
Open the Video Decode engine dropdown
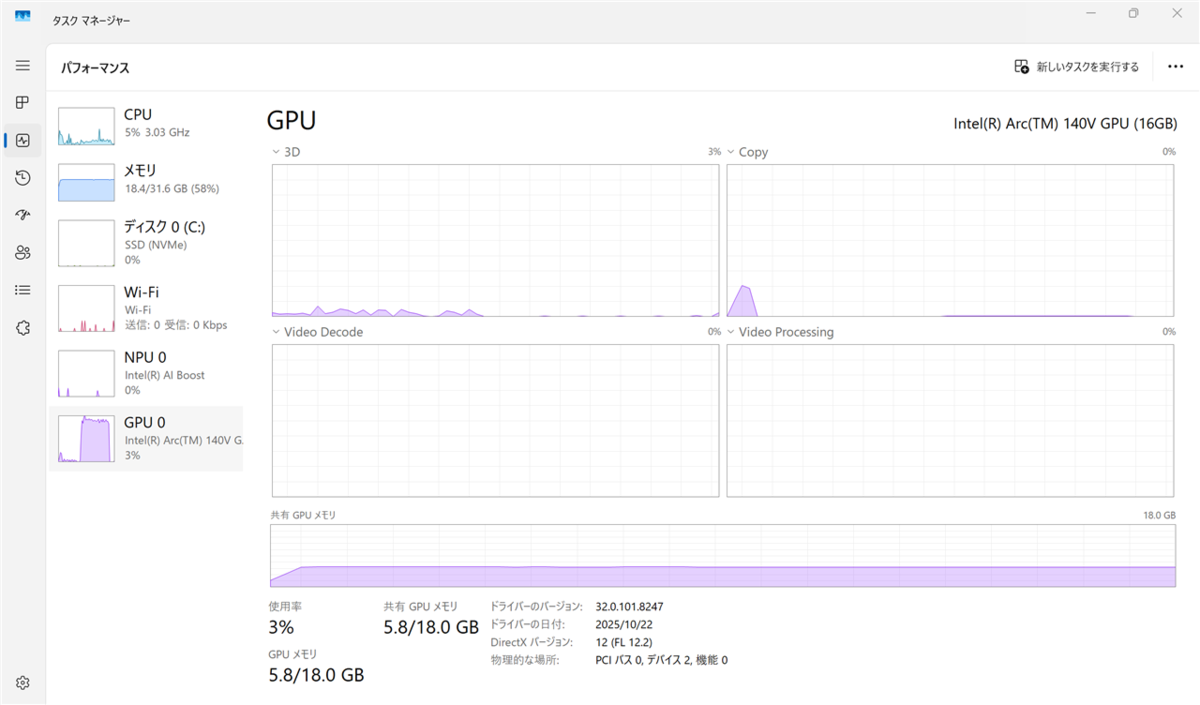coord(275,332)
